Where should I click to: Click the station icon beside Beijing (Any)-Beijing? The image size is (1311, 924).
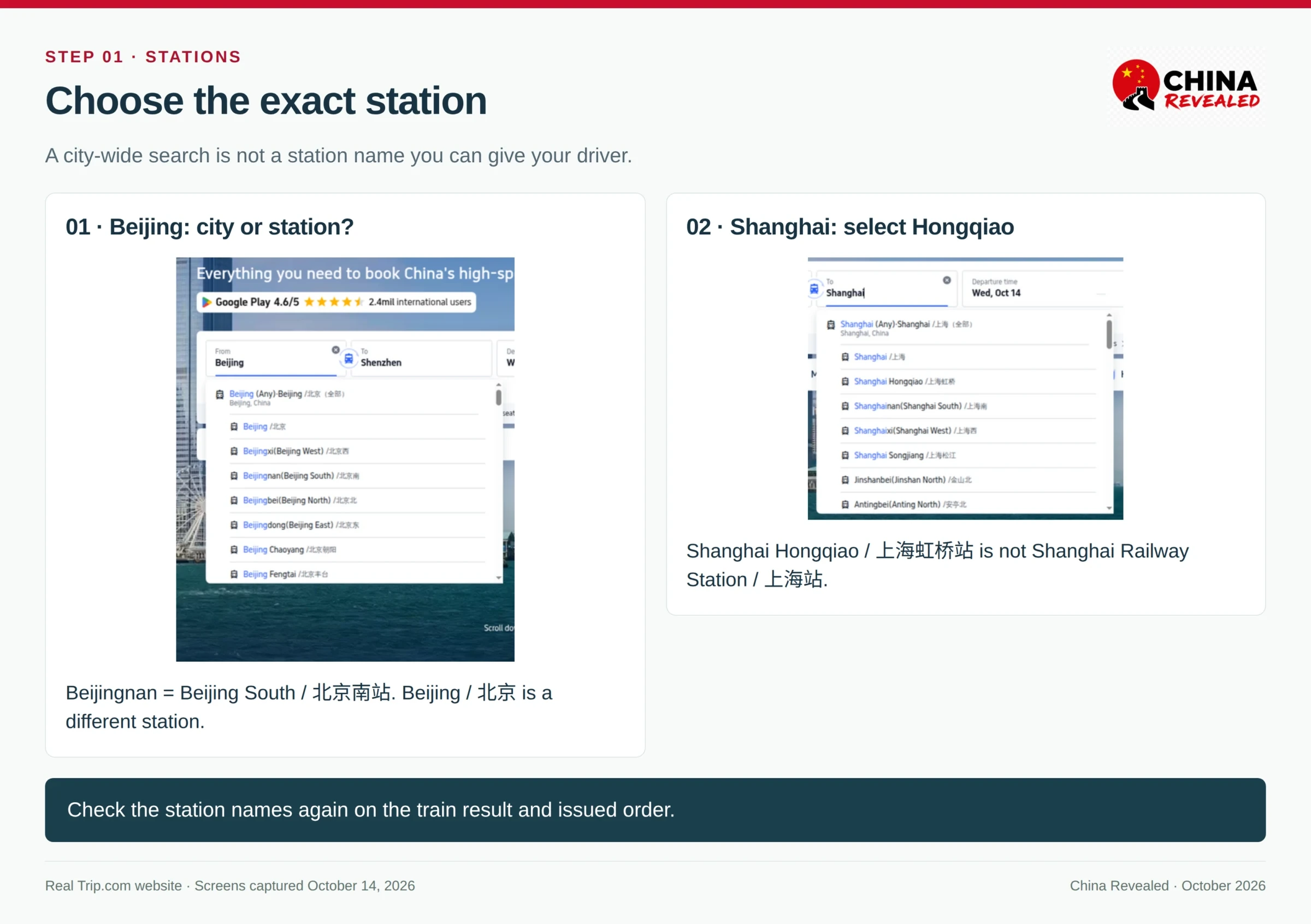(219, 394)
